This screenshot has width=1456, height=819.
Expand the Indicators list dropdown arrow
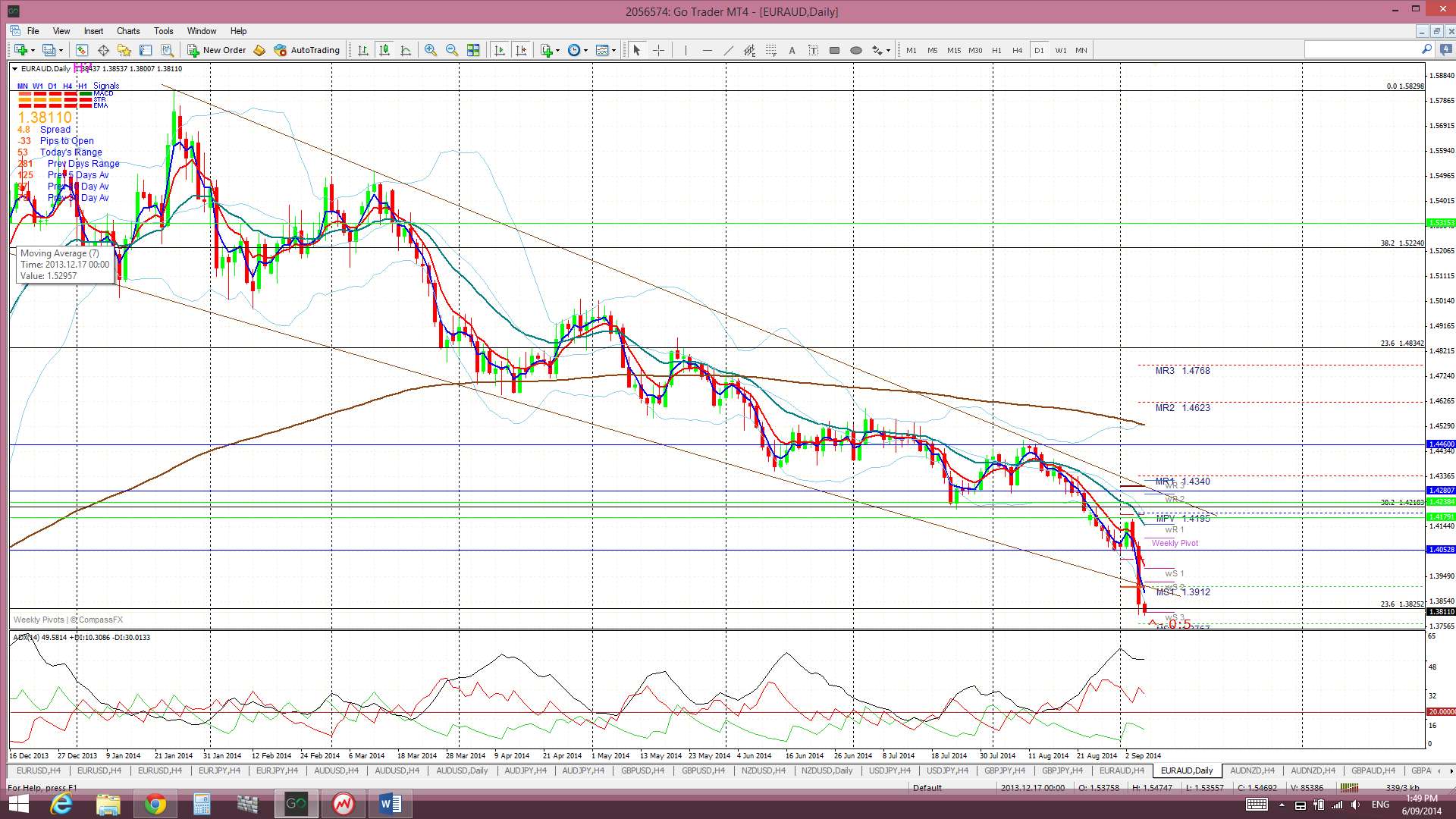click(558, 50)
